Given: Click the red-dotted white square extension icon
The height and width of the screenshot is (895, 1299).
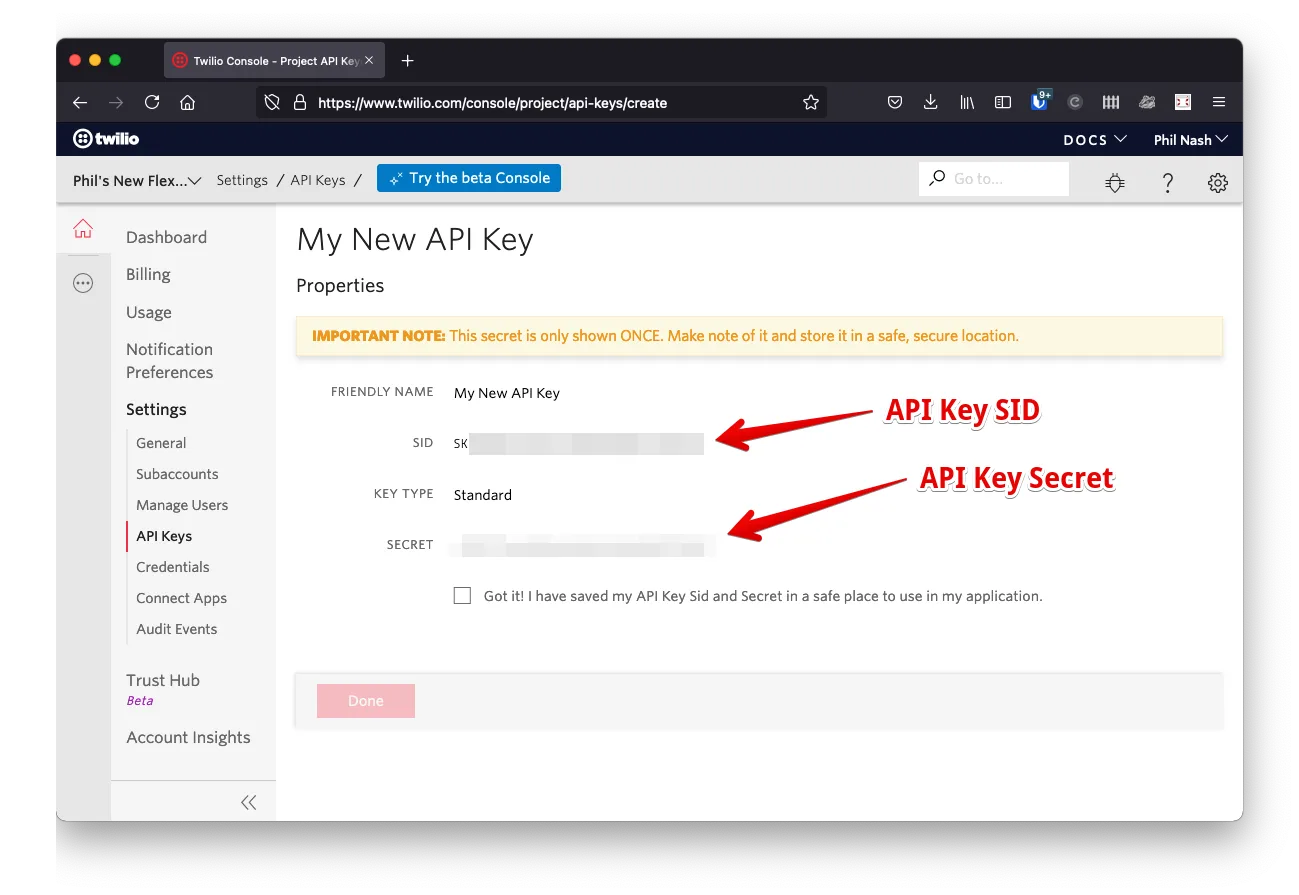Looking at the screenshot, I should coord(1183,102).
